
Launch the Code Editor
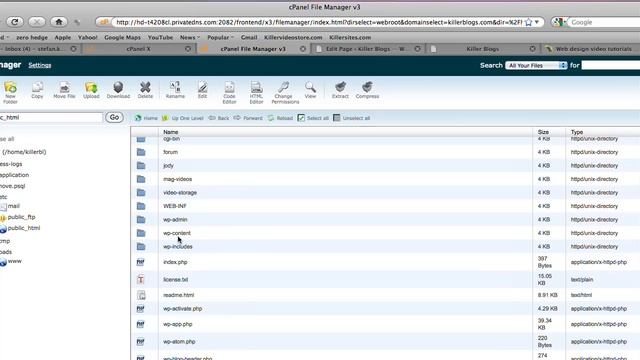coord(229,93)
